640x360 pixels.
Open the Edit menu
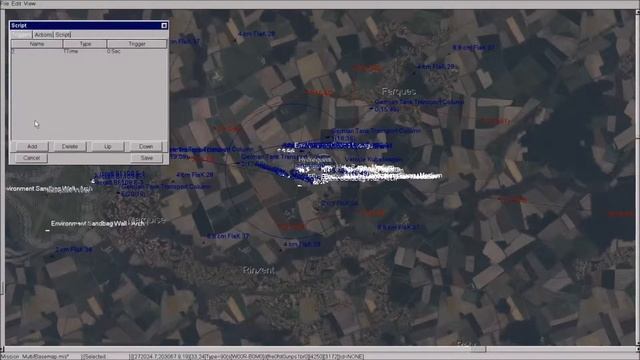(x=16, y=3)
